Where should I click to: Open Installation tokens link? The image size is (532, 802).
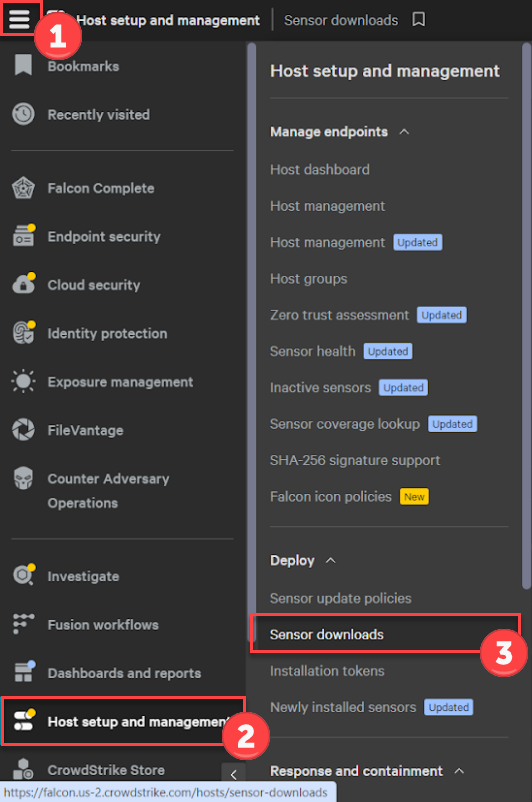coord(327,671)
